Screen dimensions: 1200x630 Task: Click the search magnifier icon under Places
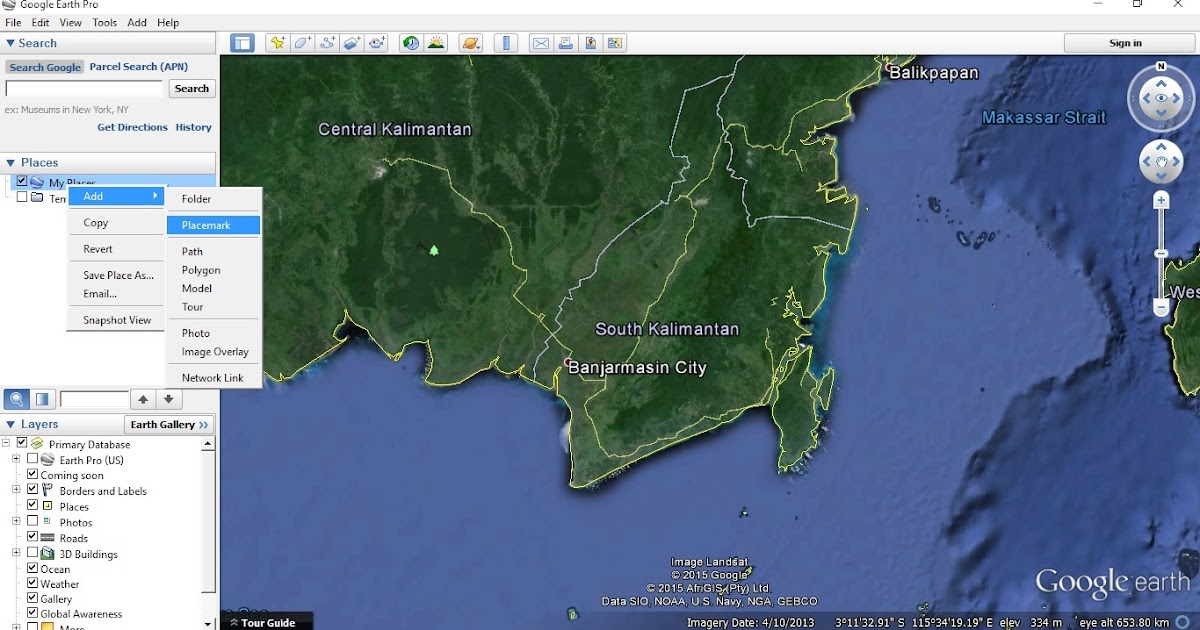pyautogui.click(x=17, y=400)
